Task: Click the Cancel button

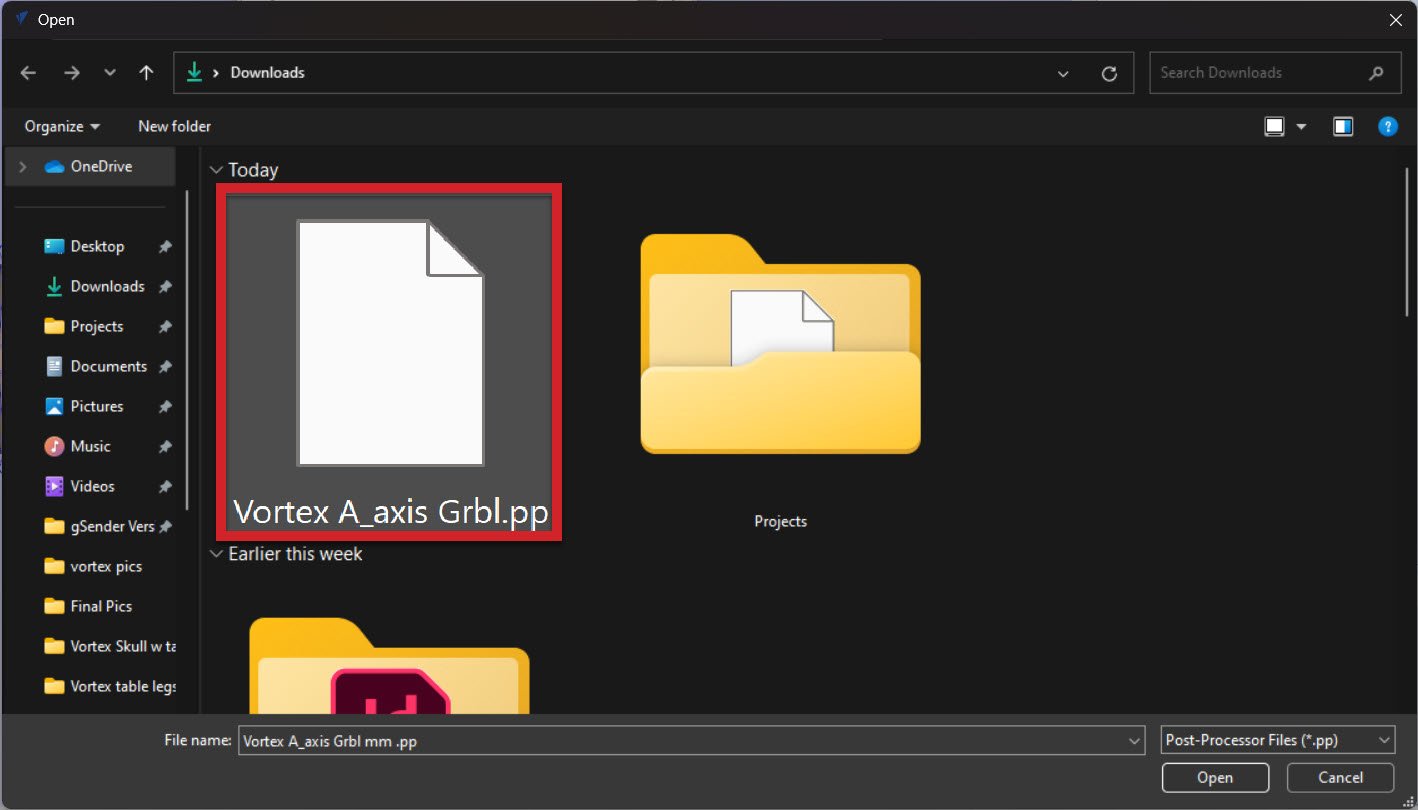Action: [1340, 778]
